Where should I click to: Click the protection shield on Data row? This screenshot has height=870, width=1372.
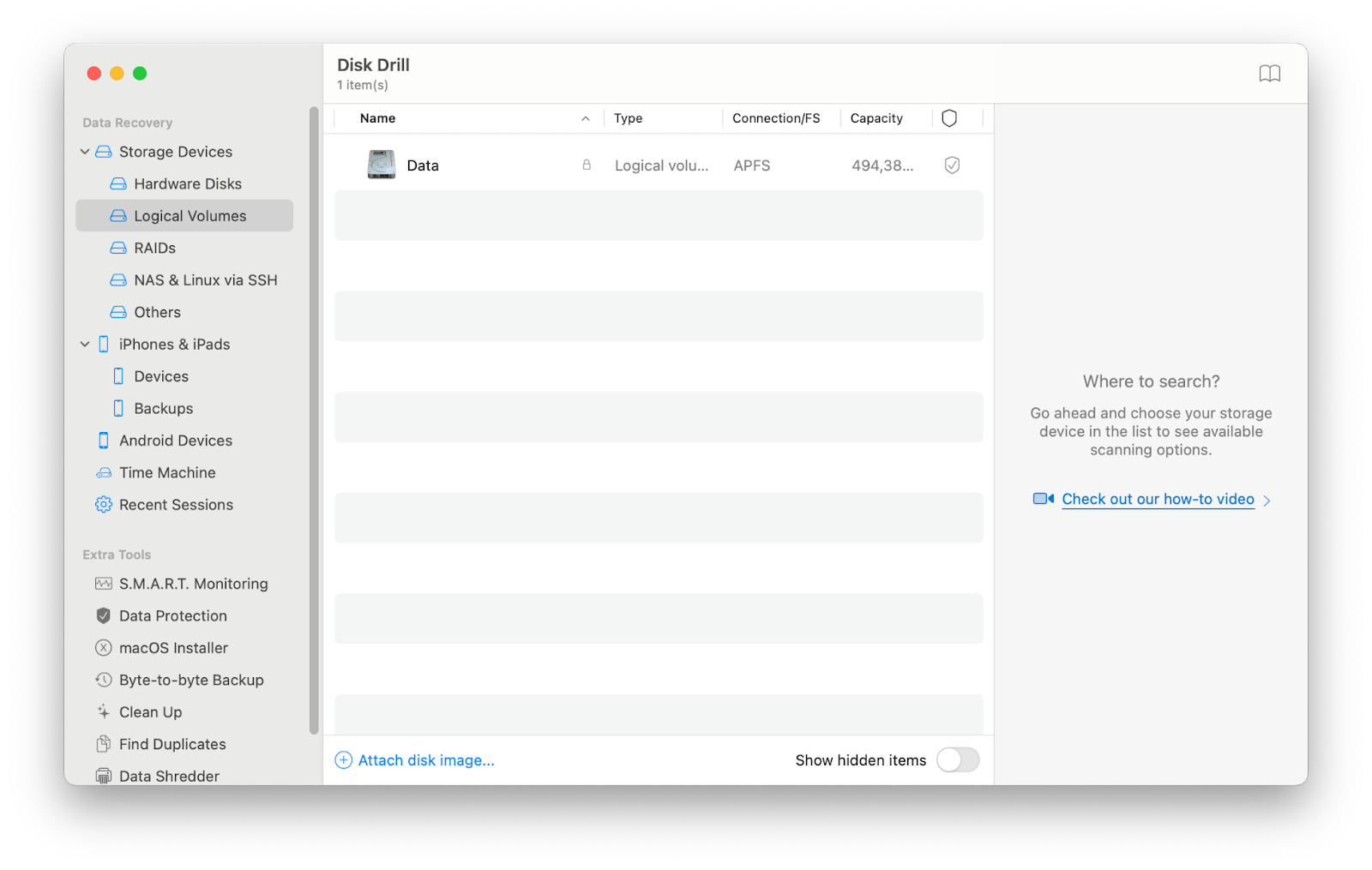952,165
